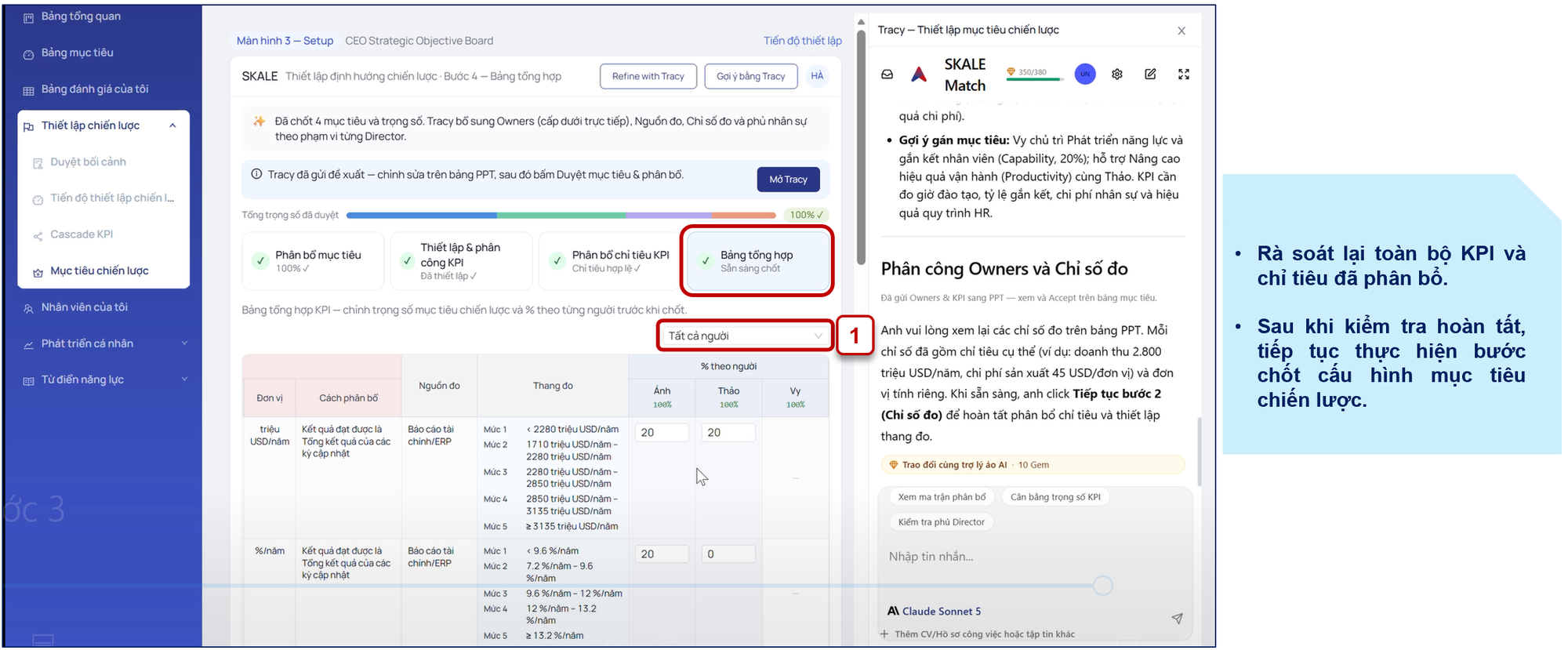
Task: Click the sparkle icon in summary banner
Action: (259, 122)
